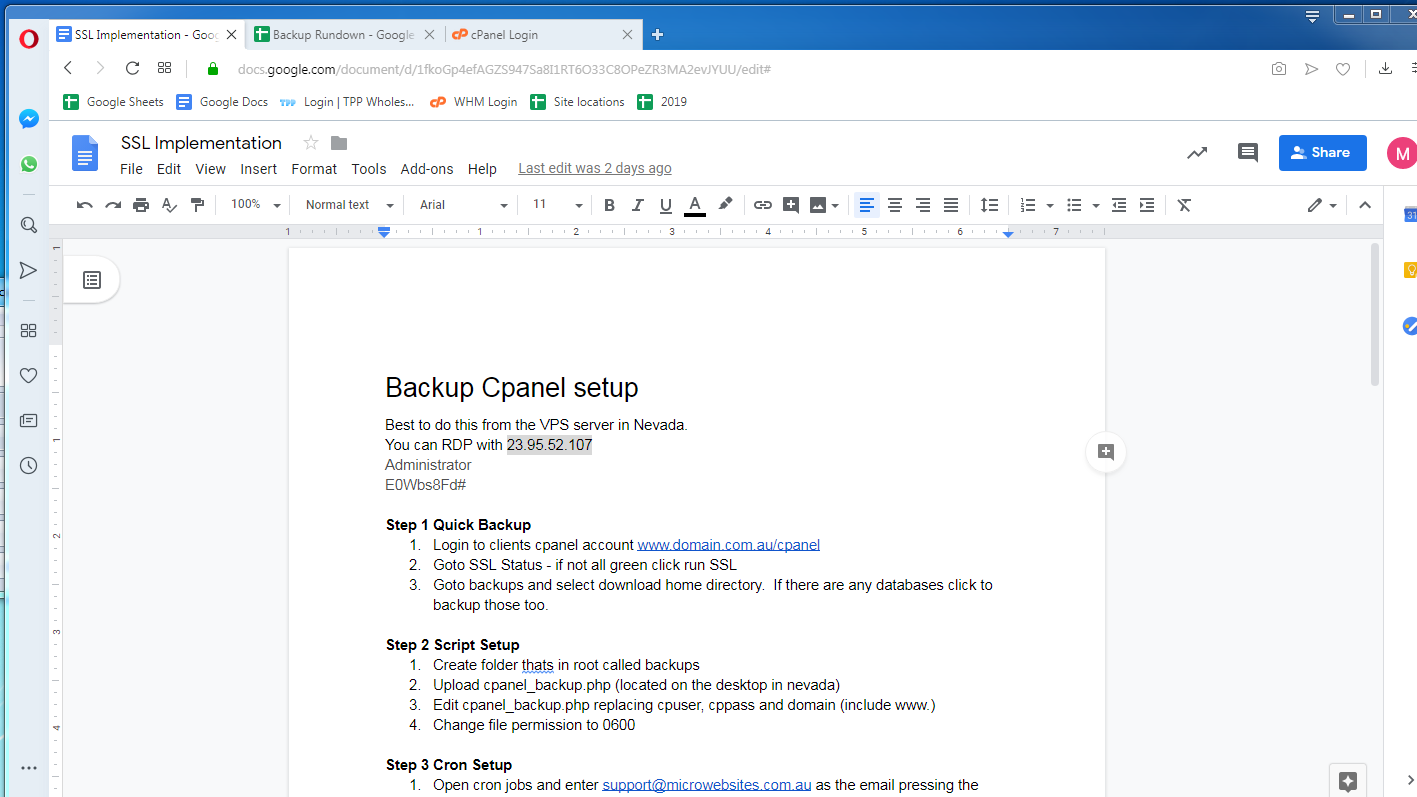Viewport: 1417px width, 797px height.
Task: Click the blue Share button
Action: [1322, 153]
